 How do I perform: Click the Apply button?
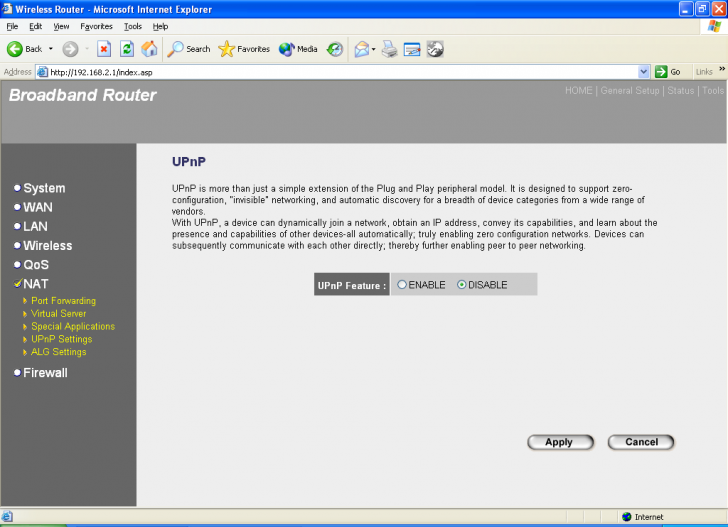tap(560, 442)
